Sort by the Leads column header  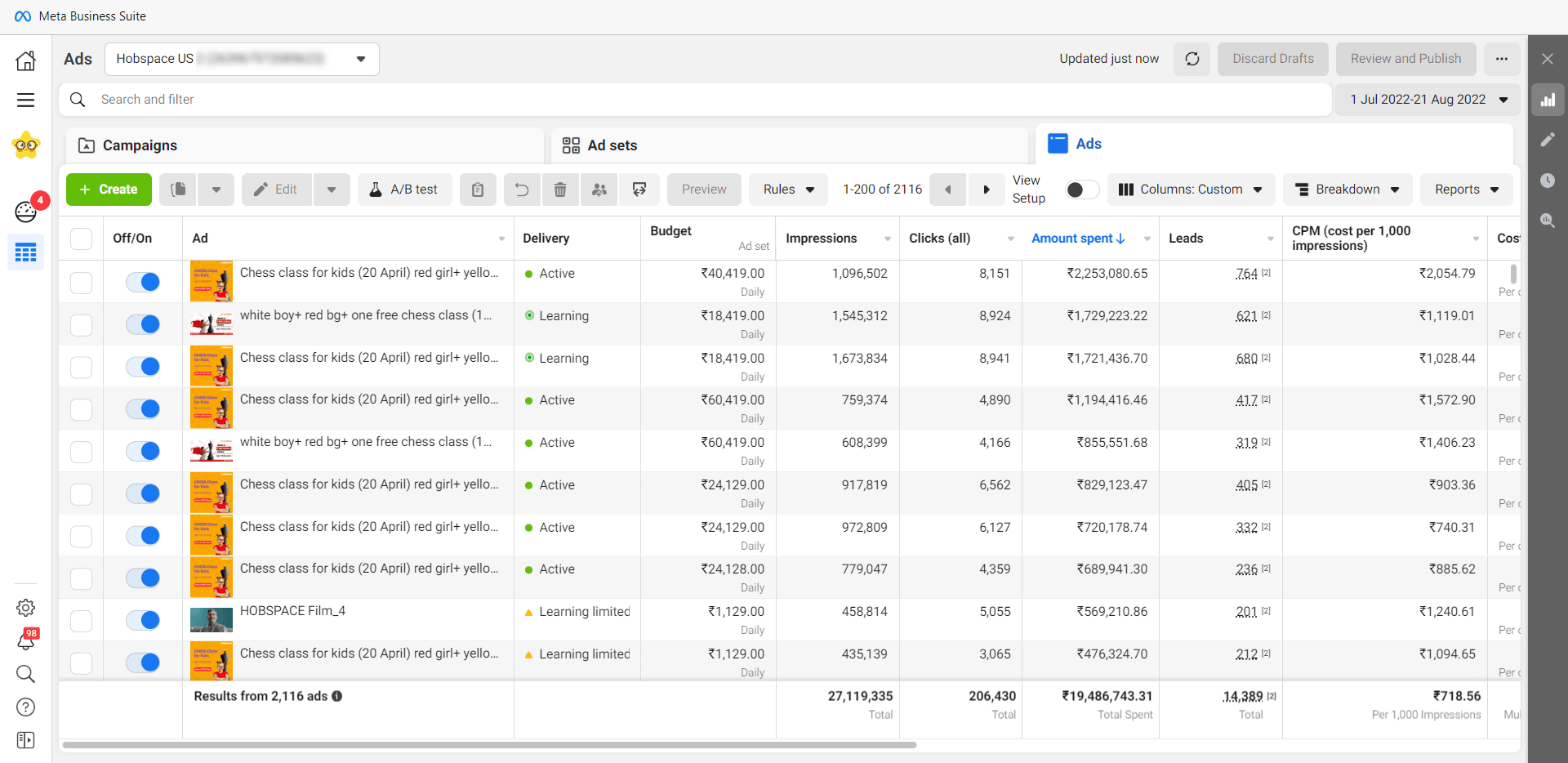click(1186, 239)
